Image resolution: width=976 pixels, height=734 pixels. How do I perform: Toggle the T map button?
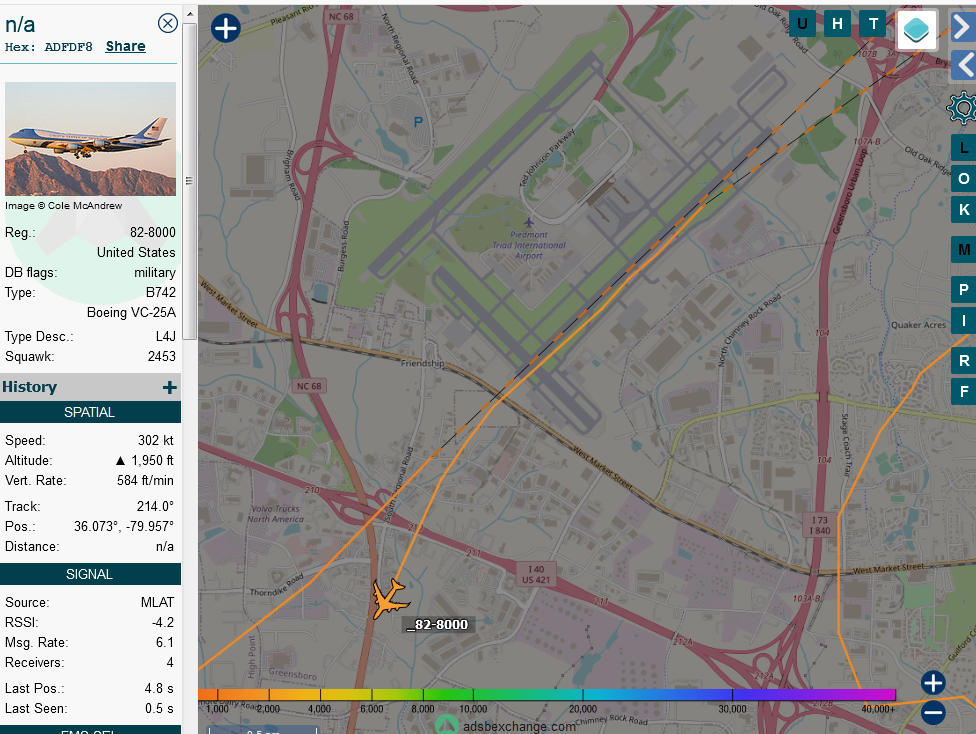[x=873, y=24]
